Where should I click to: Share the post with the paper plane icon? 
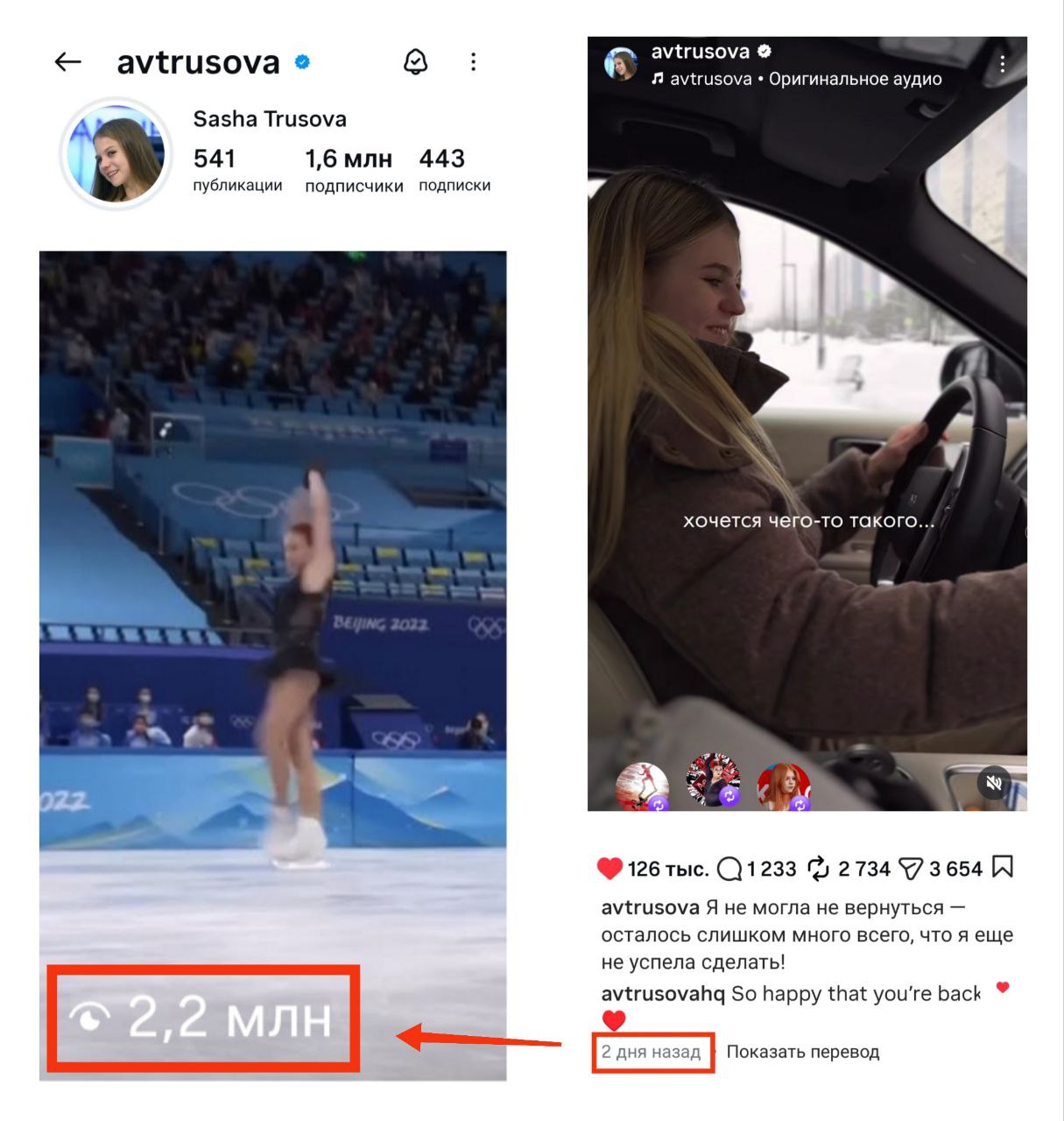911,869
